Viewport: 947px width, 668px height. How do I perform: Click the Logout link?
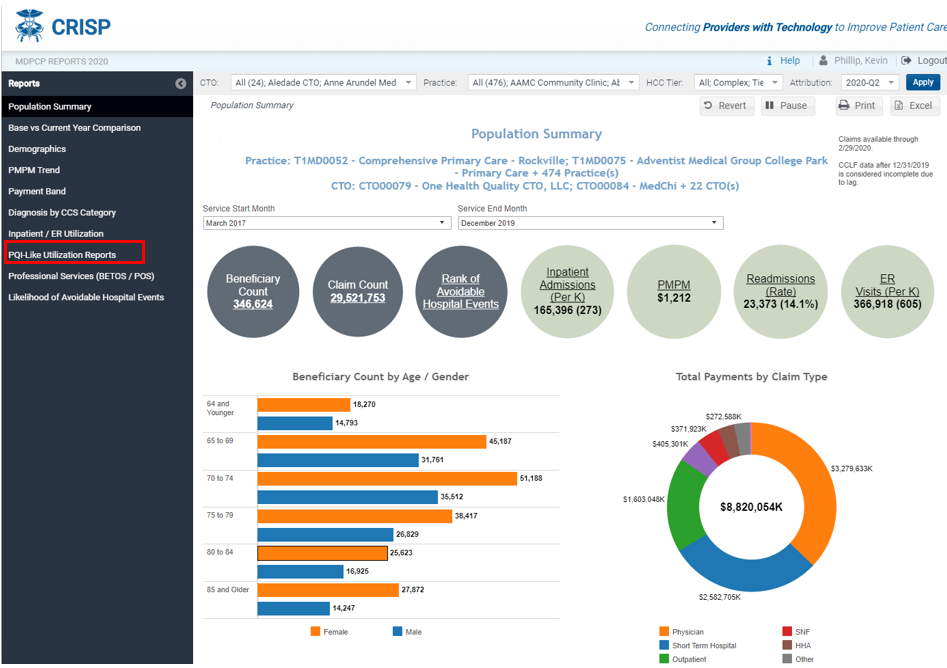coord(932,60)
